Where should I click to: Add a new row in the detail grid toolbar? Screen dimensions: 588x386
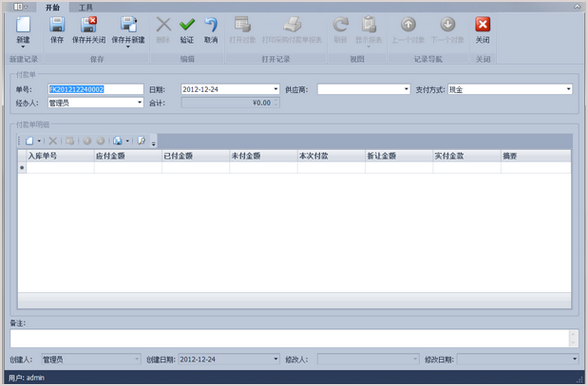pos(29,141)
